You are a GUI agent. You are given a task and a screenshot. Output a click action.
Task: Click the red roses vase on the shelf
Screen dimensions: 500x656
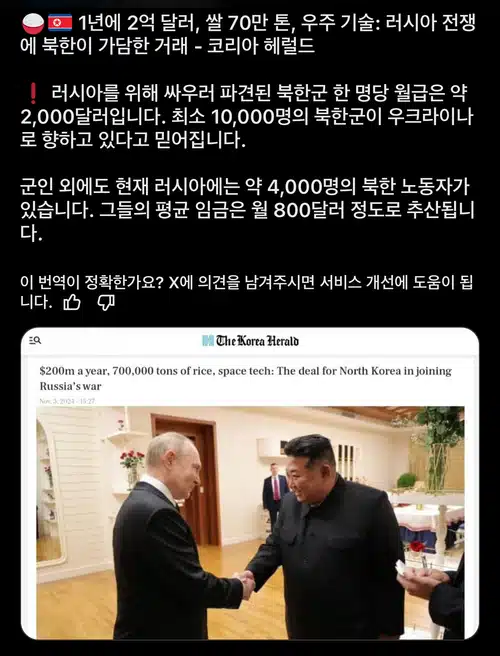click(x=132, y=469)
